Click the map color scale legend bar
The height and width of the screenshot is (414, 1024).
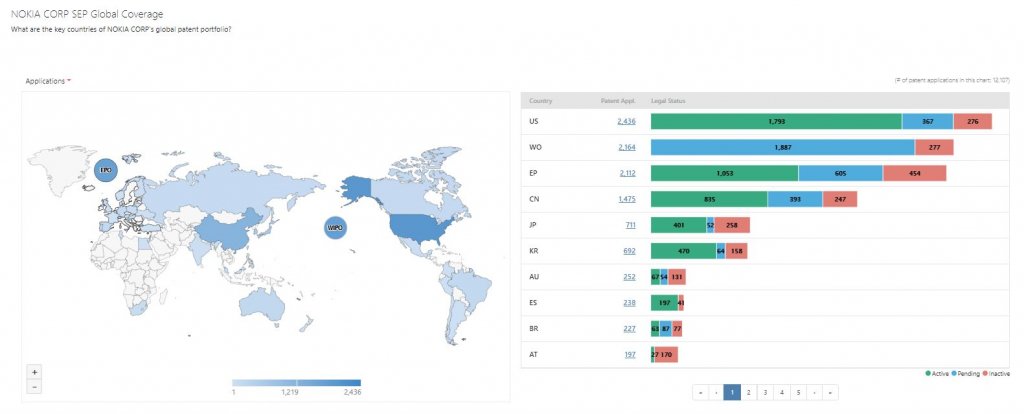(x=296, y=382)
